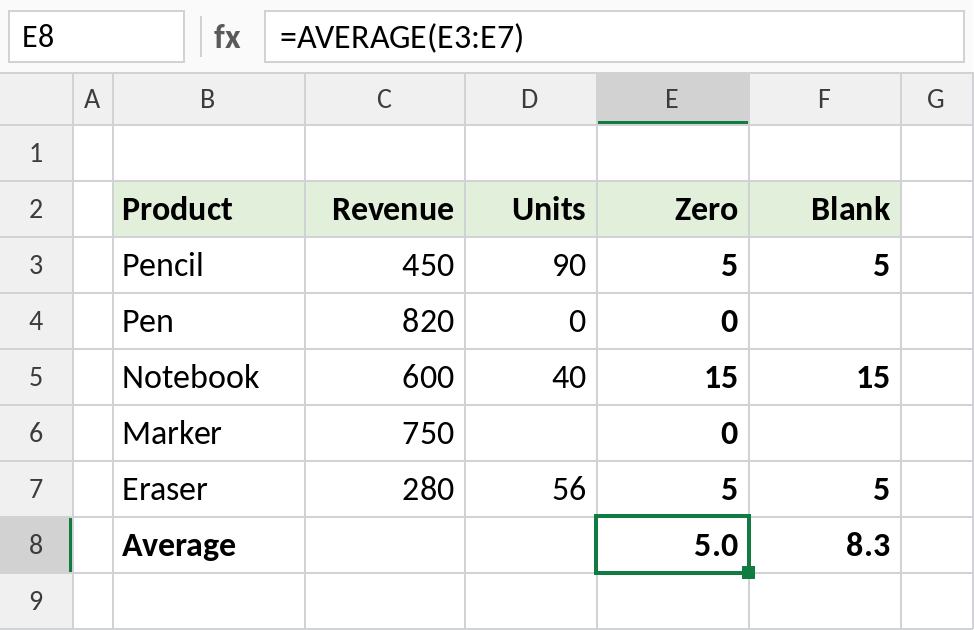
Task: Select column F header
Action: 824,99
